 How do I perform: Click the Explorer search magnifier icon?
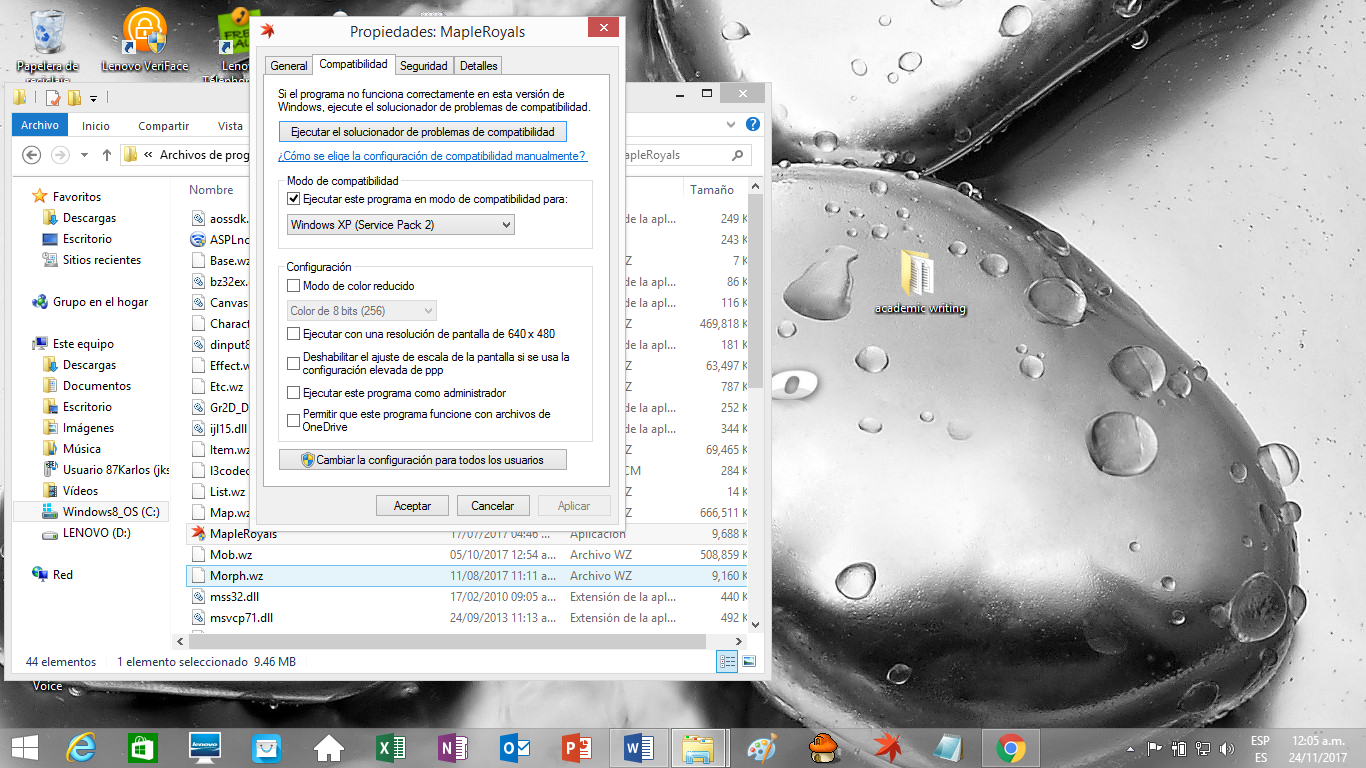(738, 155)
